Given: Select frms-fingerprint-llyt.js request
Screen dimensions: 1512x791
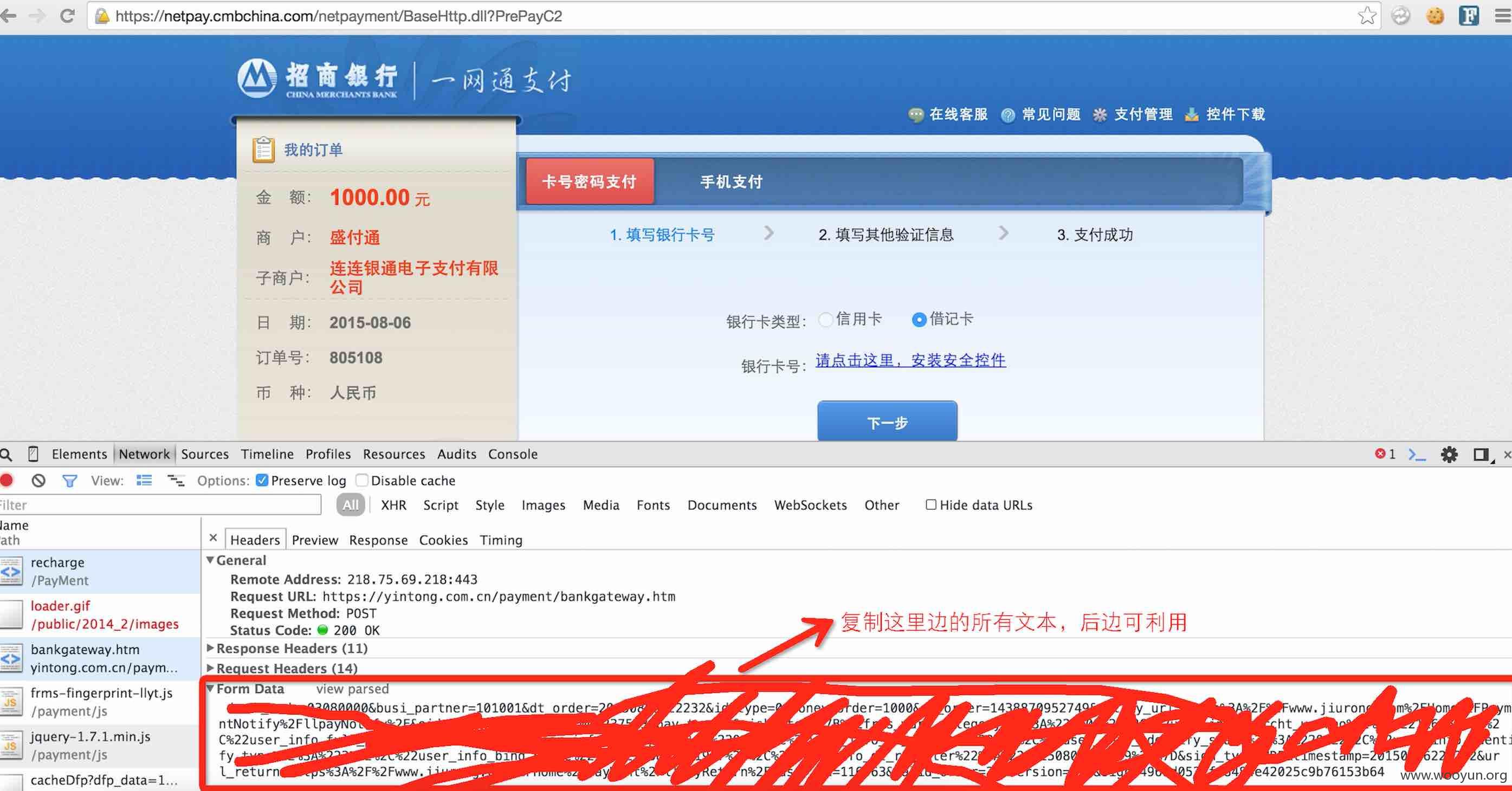Looking at the screenshot, I should [100, 702].
